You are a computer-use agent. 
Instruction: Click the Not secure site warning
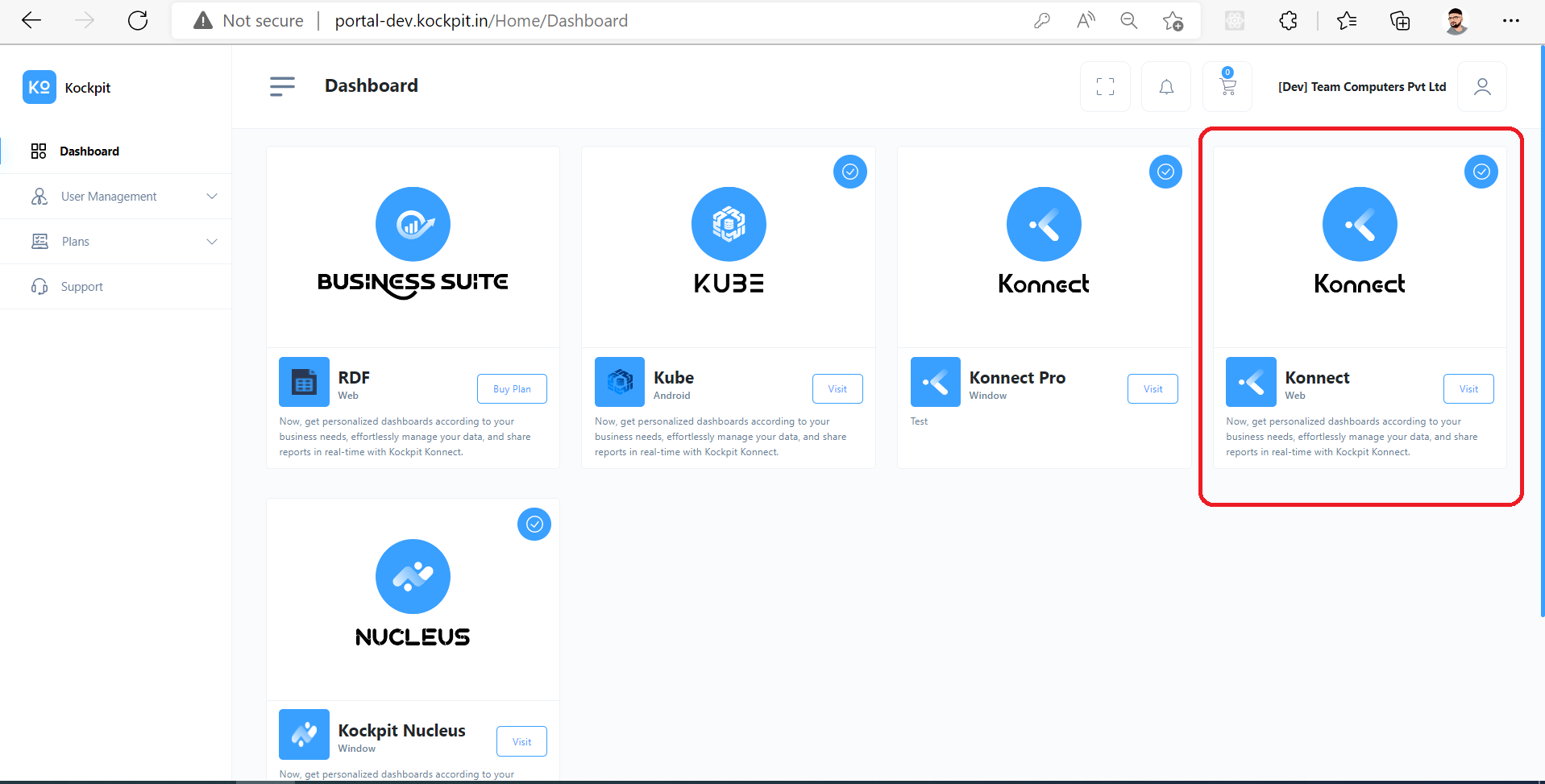point(248,21)
